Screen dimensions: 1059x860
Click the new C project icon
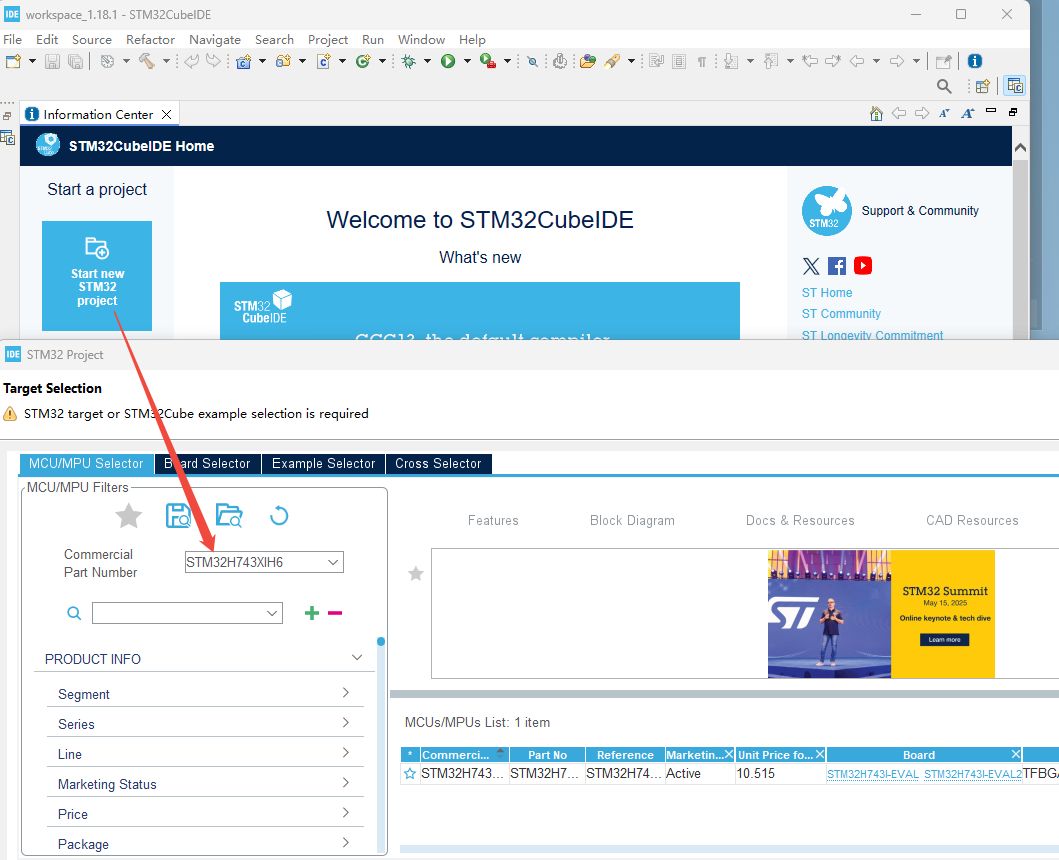pos(244,61)
